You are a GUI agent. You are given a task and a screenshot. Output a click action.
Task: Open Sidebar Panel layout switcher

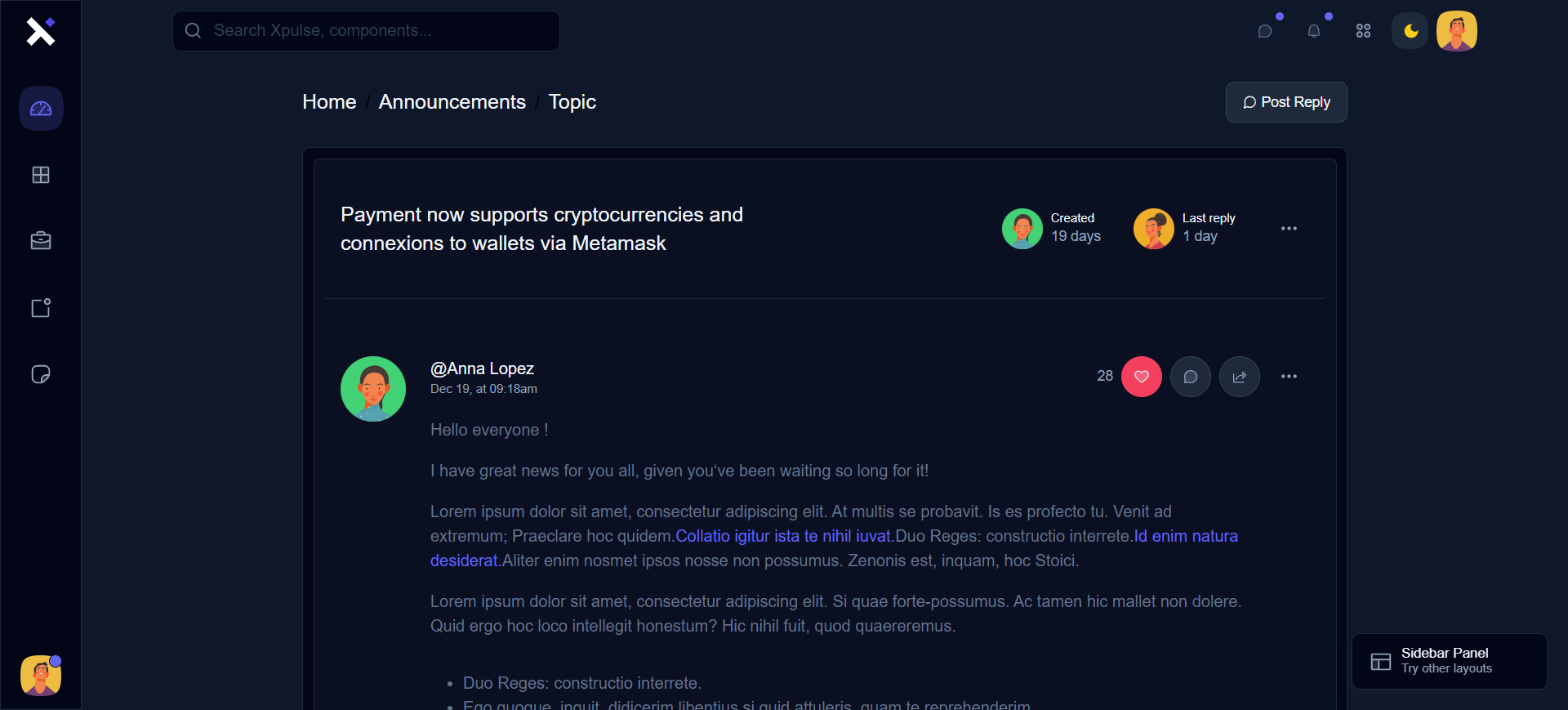tap(1449, 661)
